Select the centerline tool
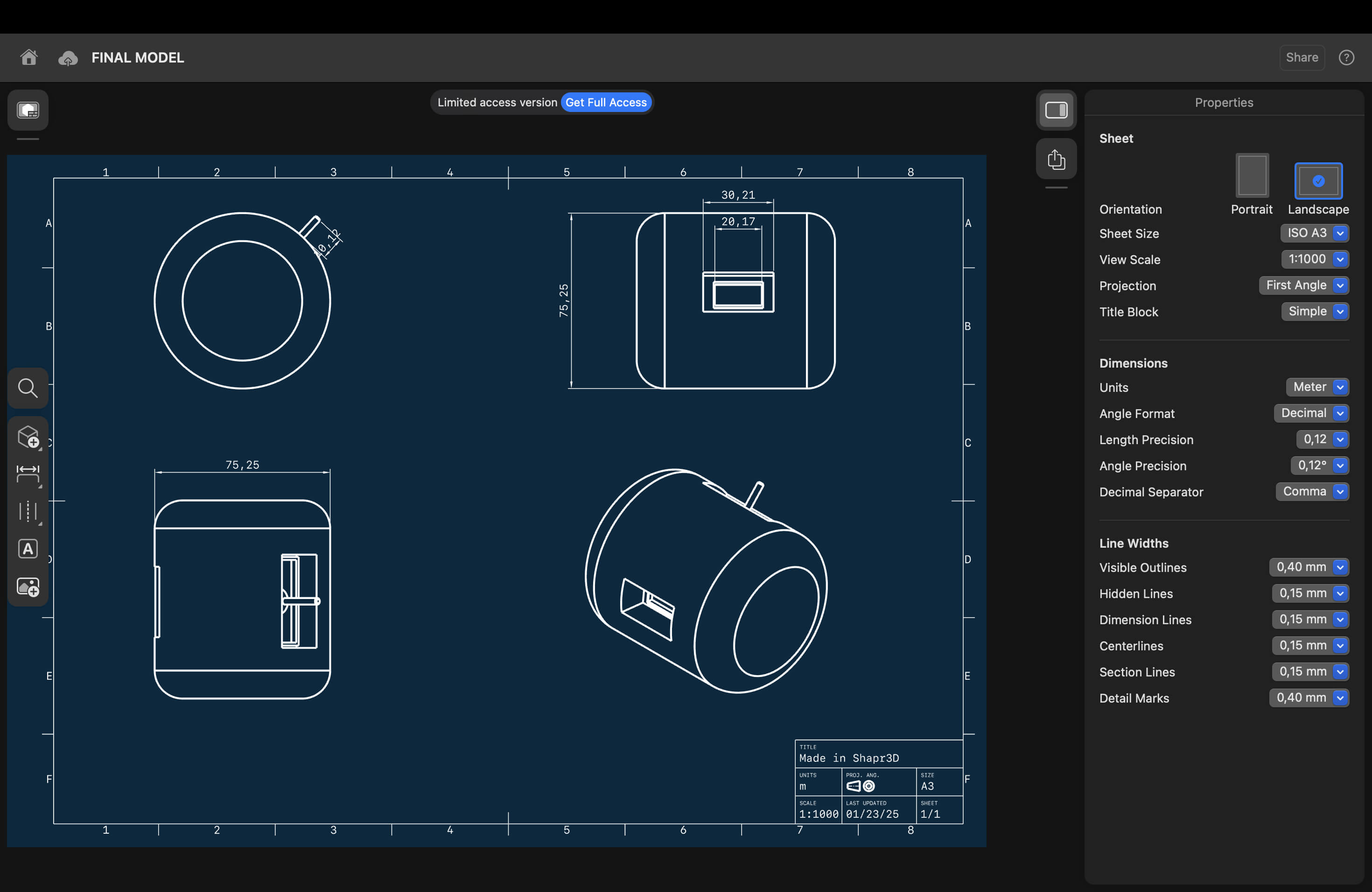The height and width of the screenshot is (892, 1372). coord(28,511)
